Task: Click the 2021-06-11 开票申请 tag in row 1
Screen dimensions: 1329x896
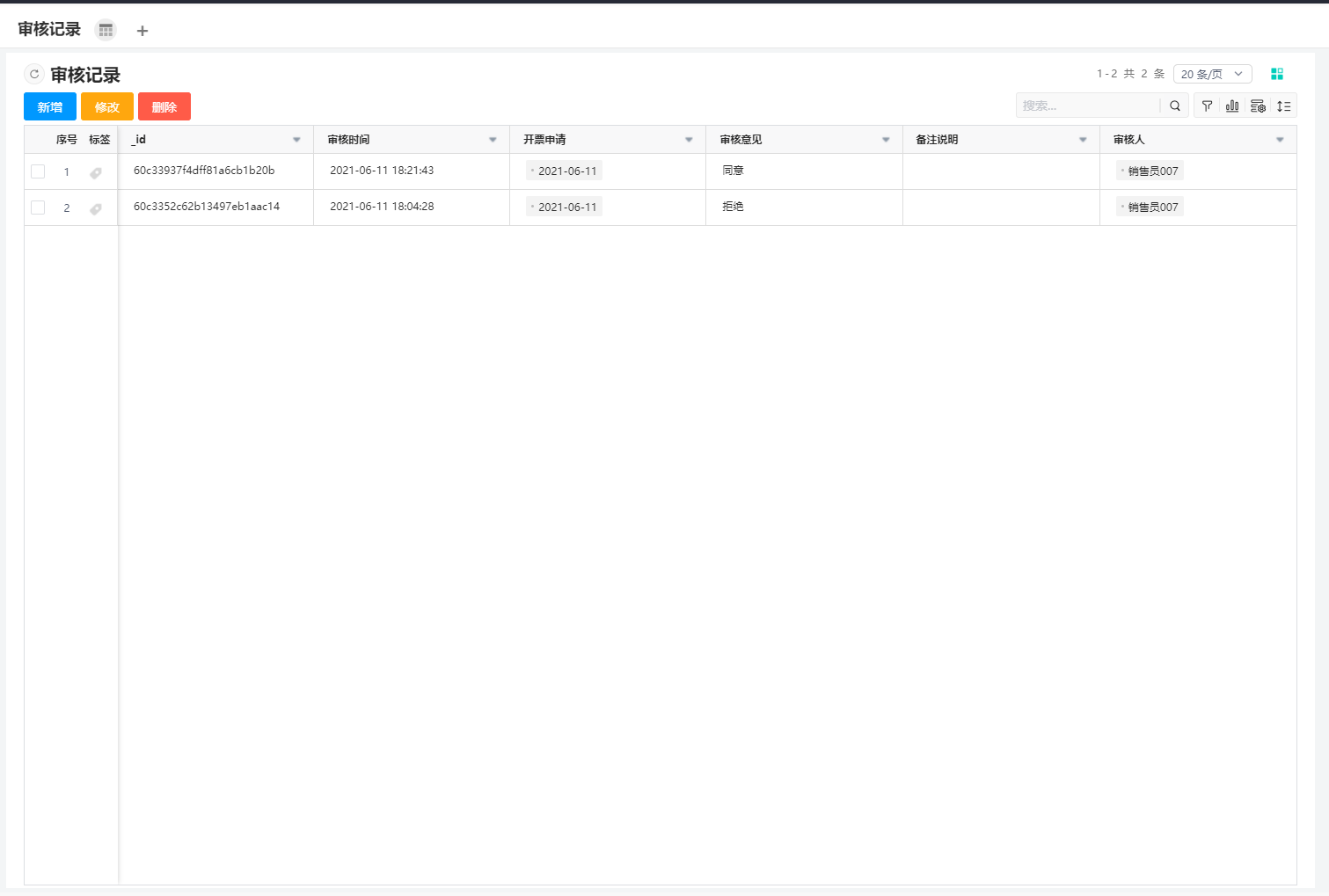Action: pos(564,171)
